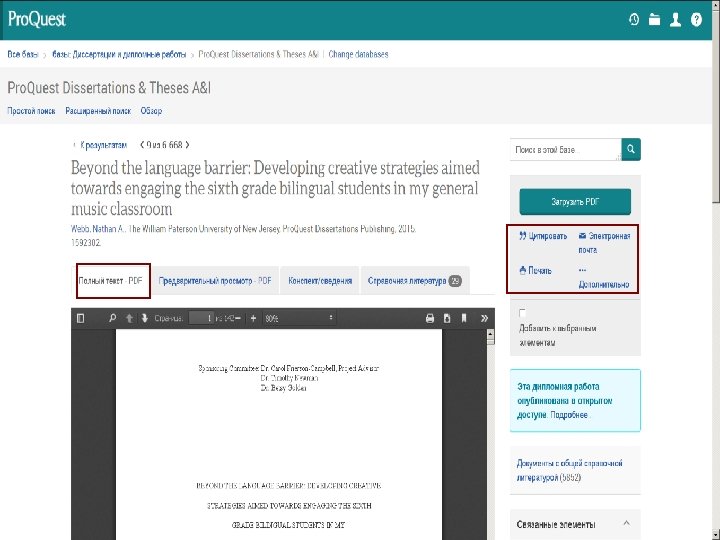Screen dimensions: 720x540
Task: Click 'Цитировать' cite link
Action: 543,236
